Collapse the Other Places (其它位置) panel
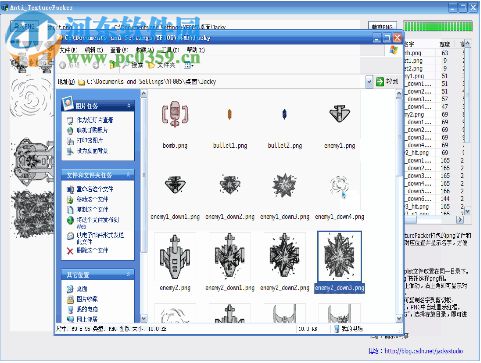 click(x=129, y=274)
